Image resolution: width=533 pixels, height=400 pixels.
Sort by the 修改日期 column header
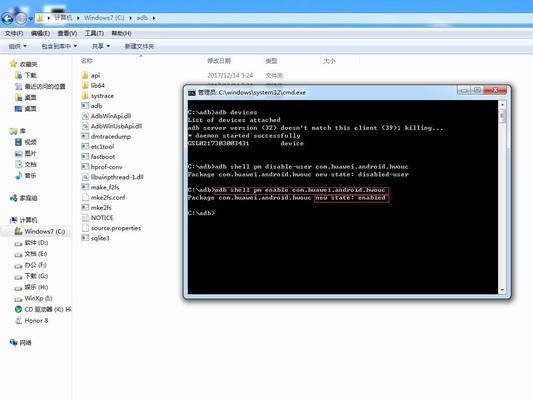click(219, 61)
